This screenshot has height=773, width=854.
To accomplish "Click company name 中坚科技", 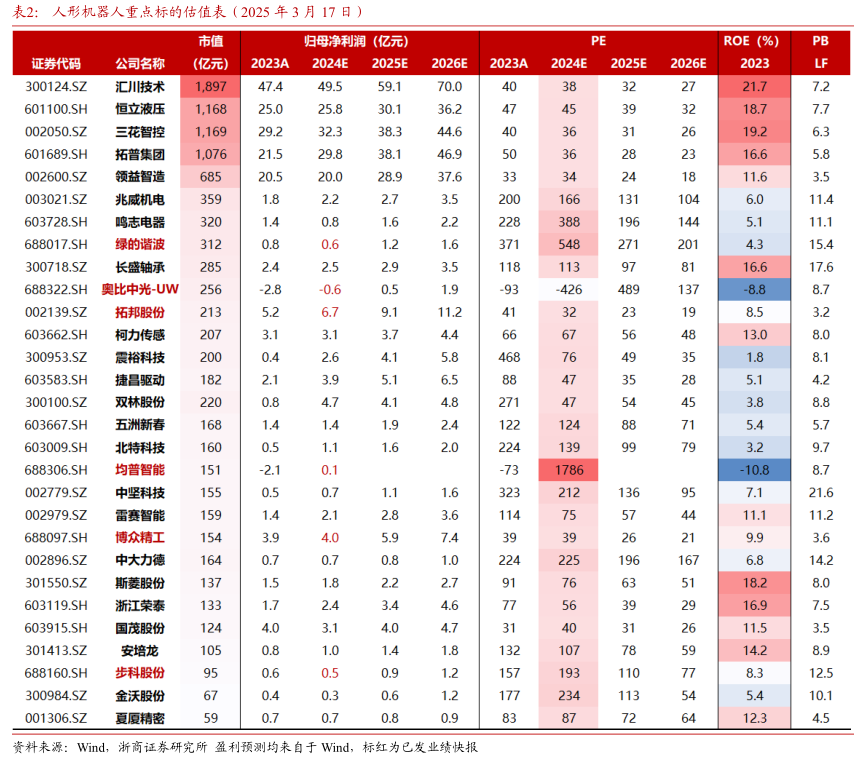I will click(140, 493).
